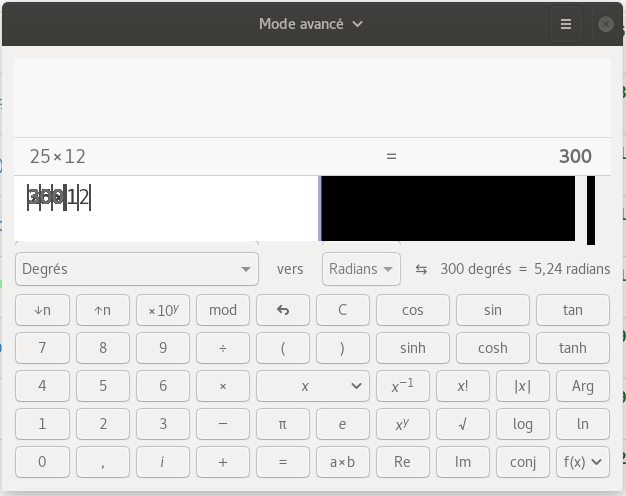This screenshot has height=496, width=626.
Task: Click the superscript ↑n button
Action: click(x=103, y=310)
